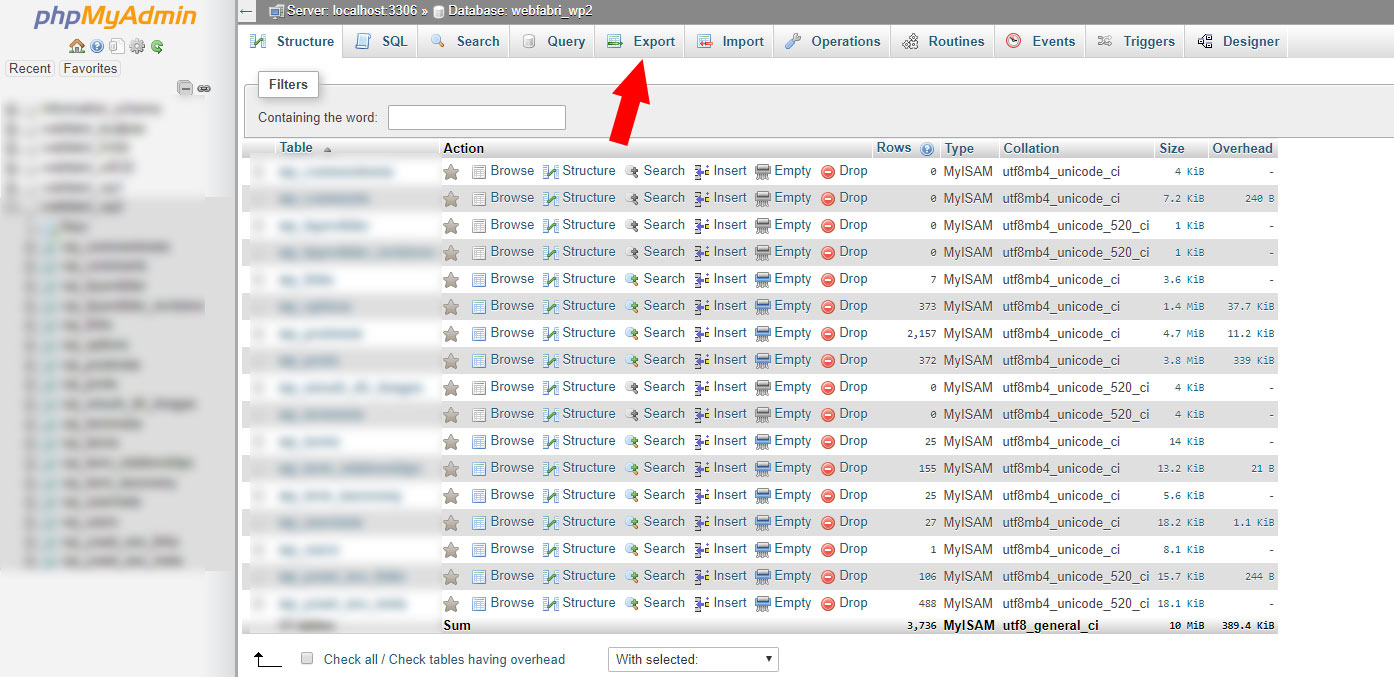Click MySQL documentation page icon in sidebar
Image resolution: width=1394 pixels, height=677 pixels.
pos(117,46)
